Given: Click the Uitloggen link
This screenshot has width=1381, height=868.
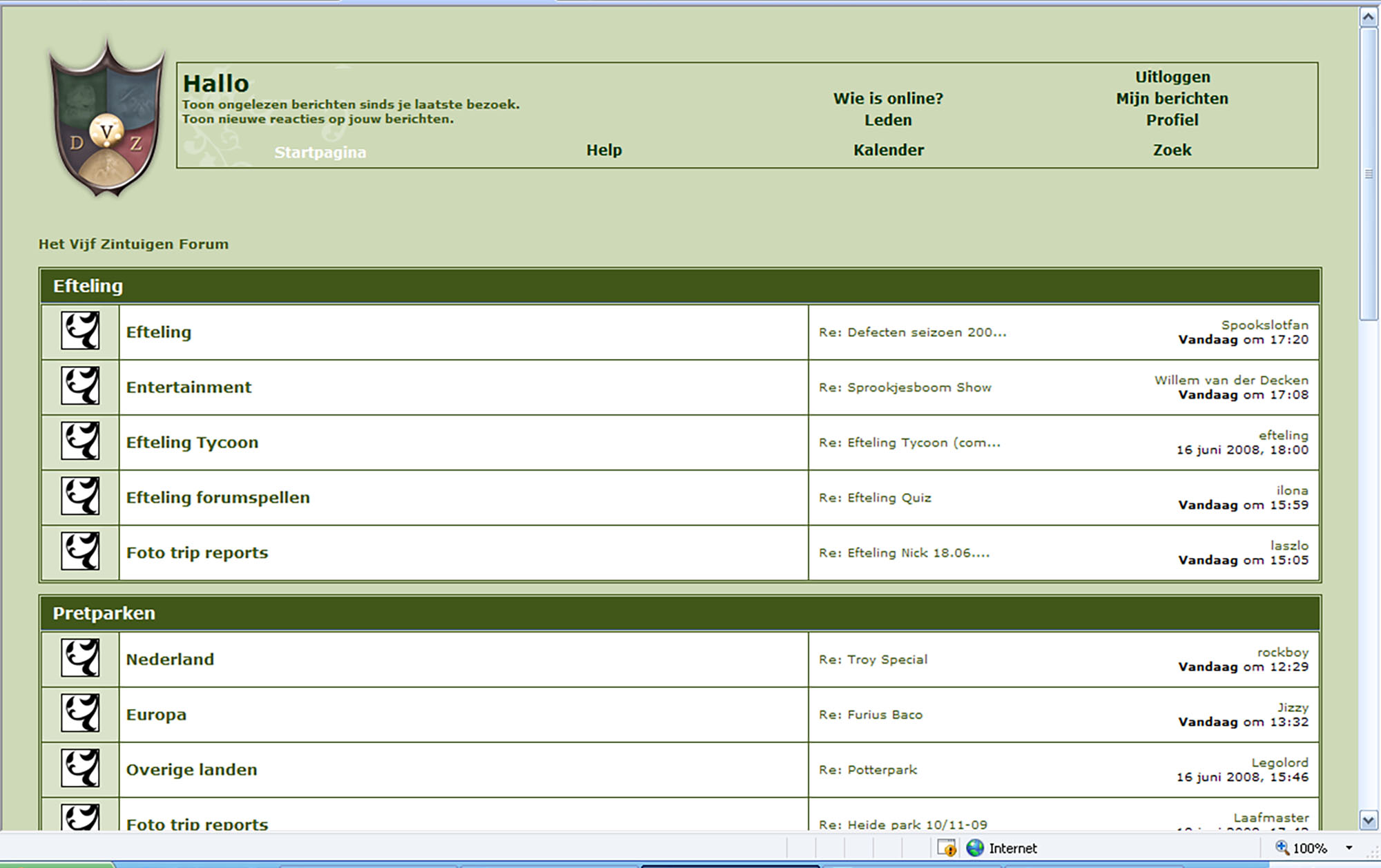Looking at the screenshot, I should coord(1172,77).
